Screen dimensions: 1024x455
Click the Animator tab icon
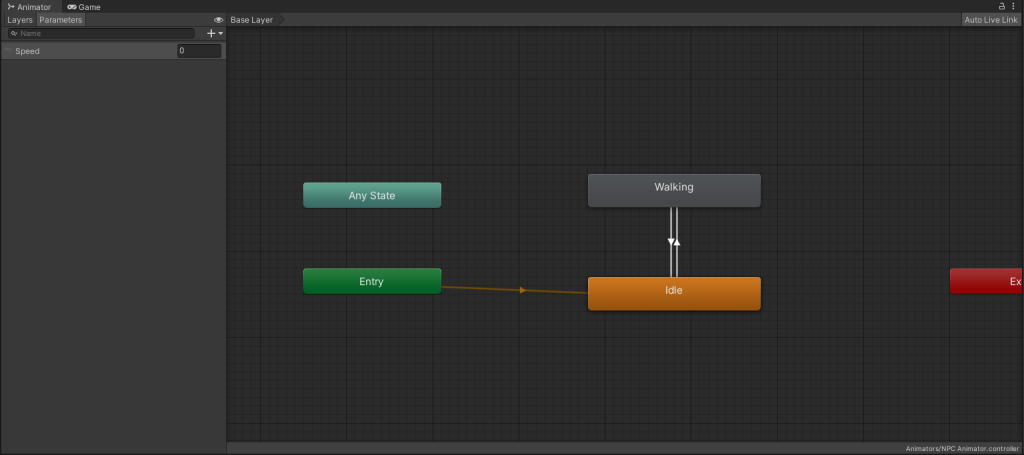click(x=11, y=7)
